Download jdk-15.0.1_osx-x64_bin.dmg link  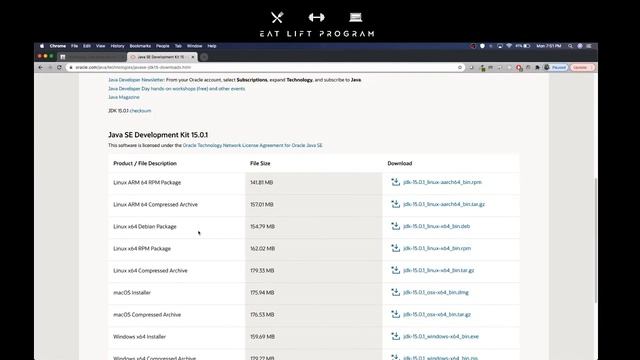coord(436,292)
